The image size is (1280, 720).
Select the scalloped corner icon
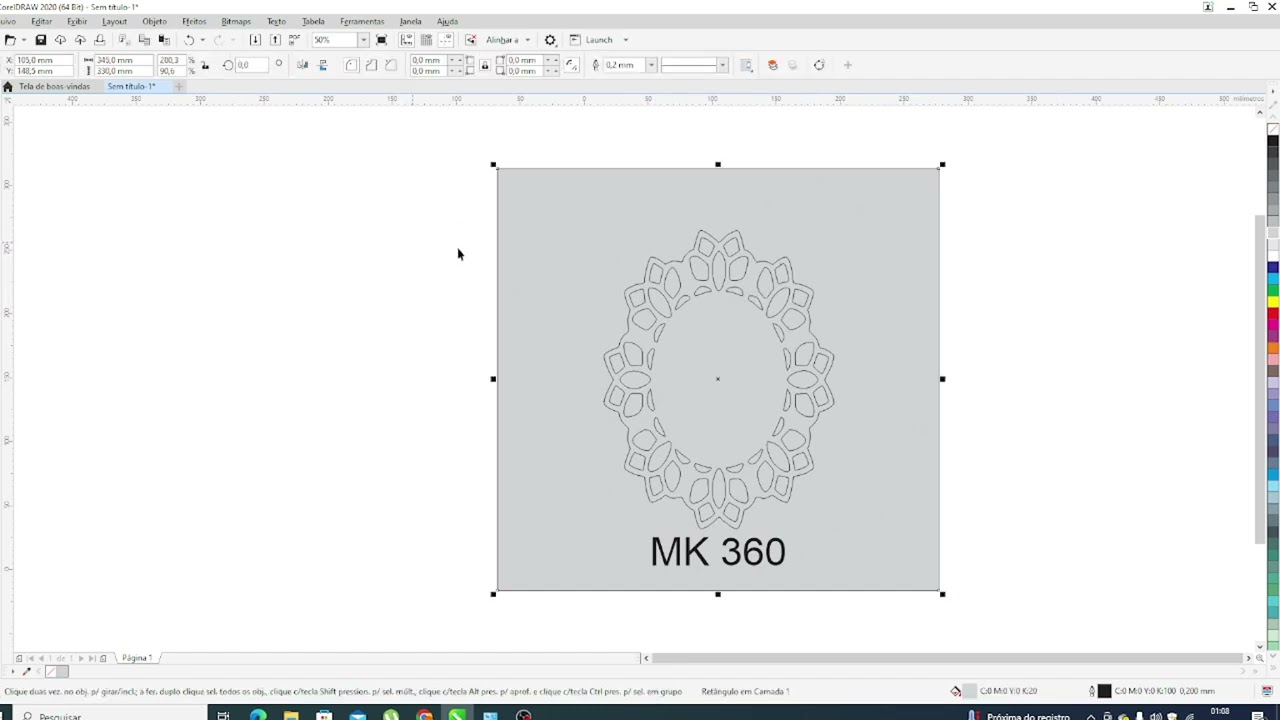(x=371, y=65)
